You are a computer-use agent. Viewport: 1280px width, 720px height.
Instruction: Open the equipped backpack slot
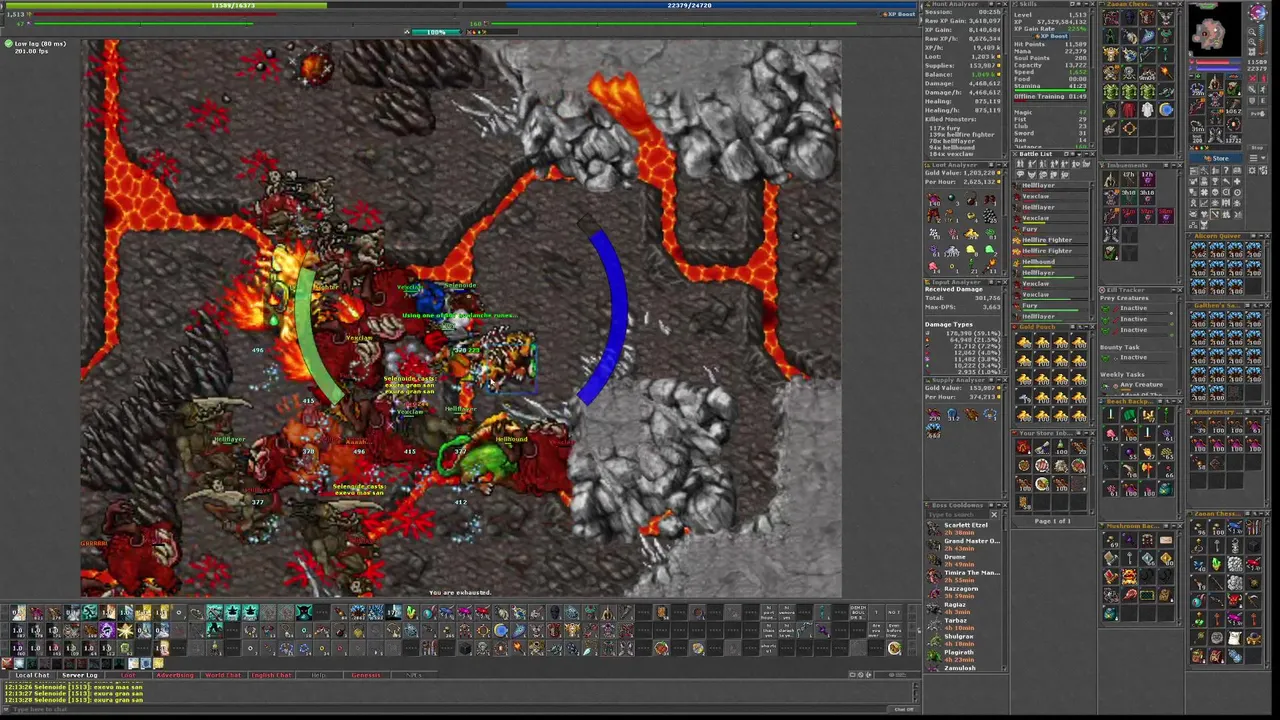1233,87
